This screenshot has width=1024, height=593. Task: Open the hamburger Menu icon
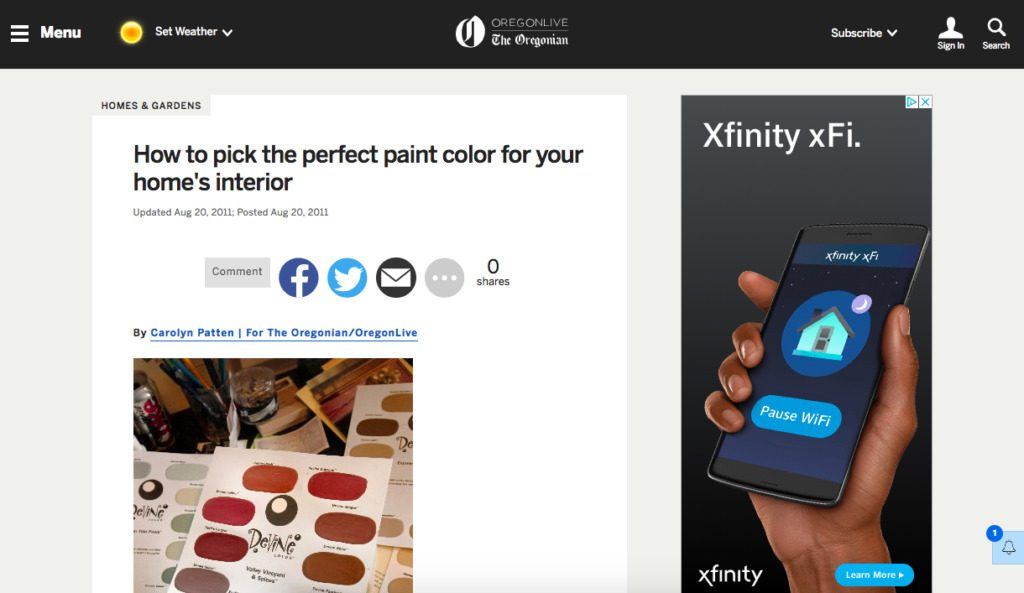[20, 33]
